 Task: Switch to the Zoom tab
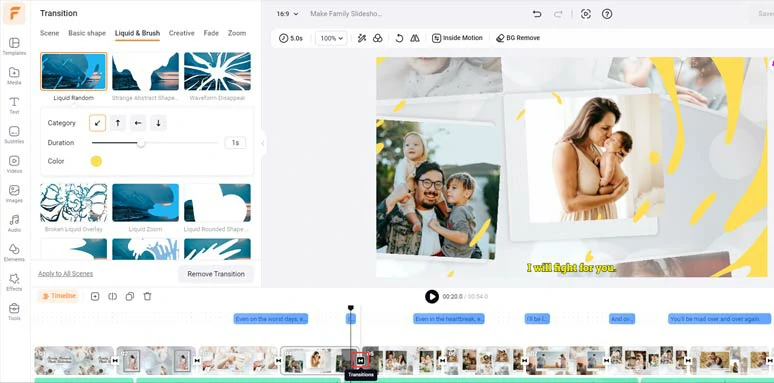pos(237,33)
